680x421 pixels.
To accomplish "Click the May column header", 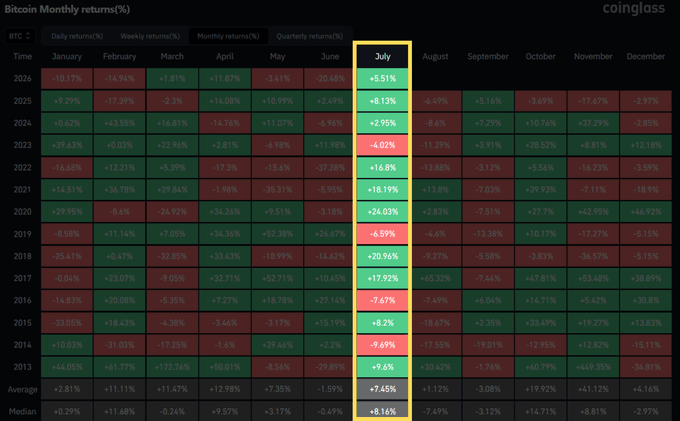I will click(277, 56).
